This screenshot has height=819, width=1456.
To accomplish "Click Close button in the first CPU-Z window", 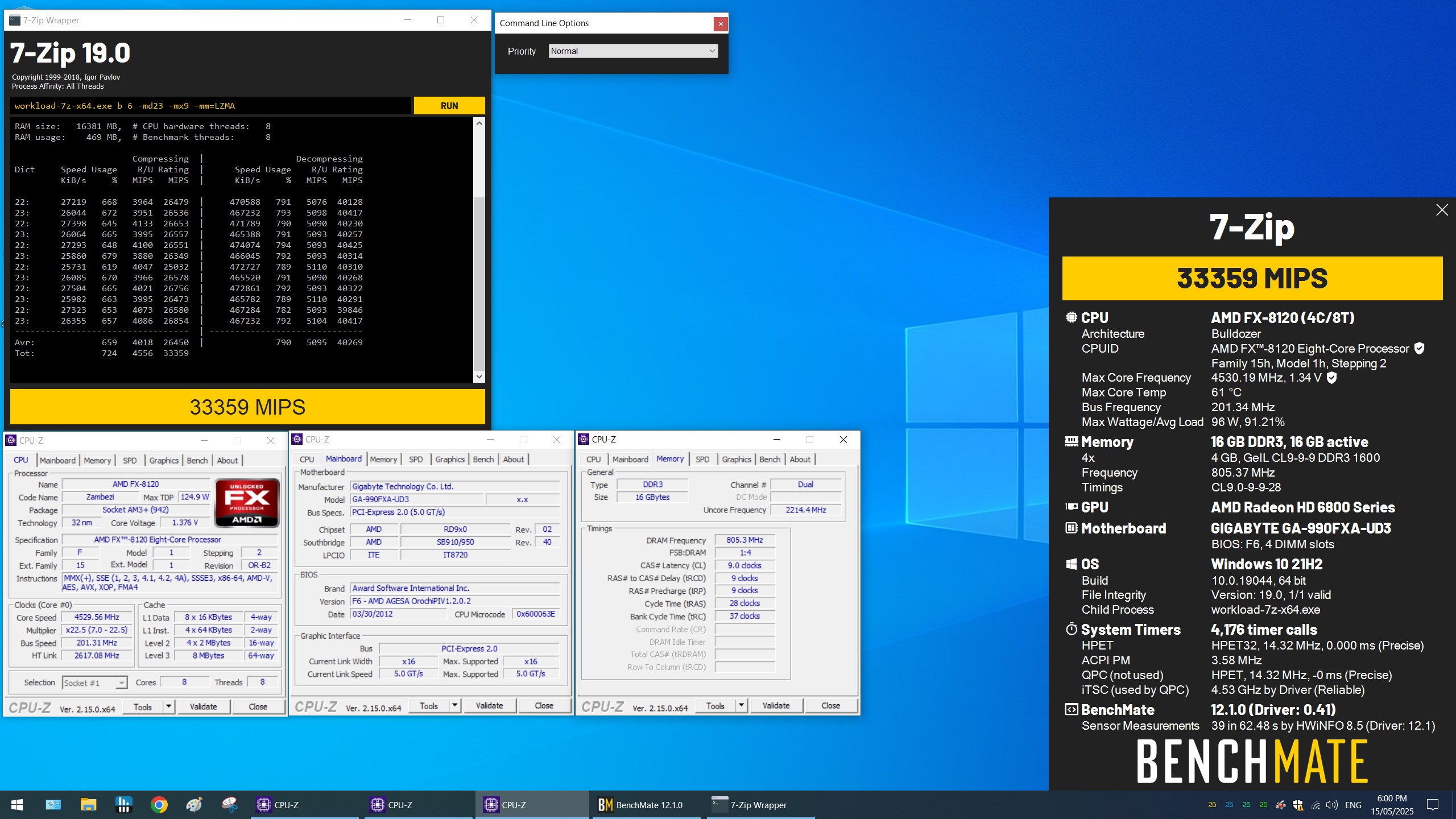I will point(258,706).
